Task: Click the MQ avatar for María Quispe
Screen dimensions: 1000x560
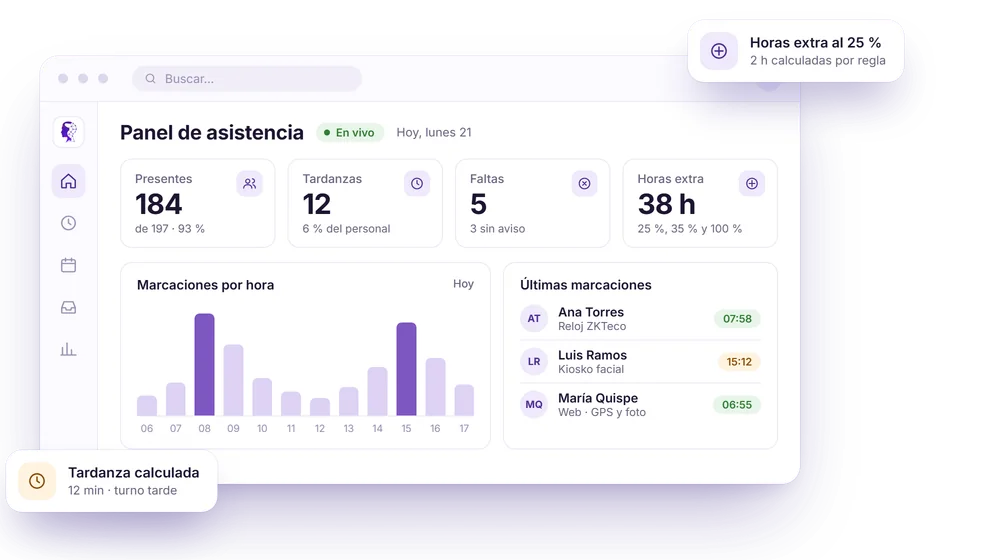Action: [534, 404]
